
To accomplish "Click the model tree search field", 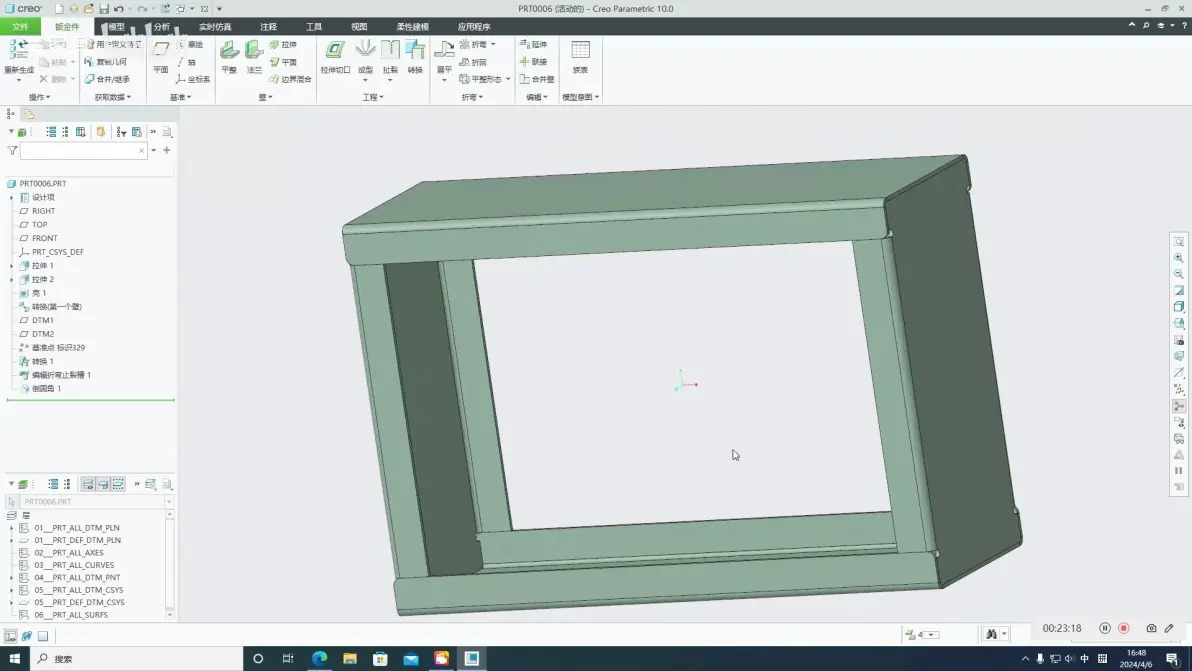I will coord(83,150).
